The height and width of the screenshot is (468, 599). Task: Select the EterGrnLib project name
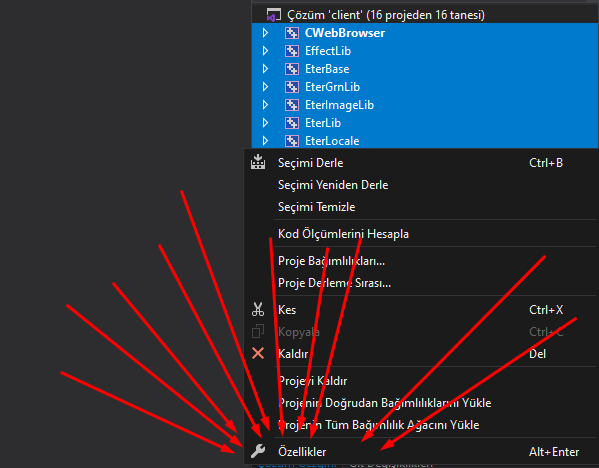tap(332, 87)
